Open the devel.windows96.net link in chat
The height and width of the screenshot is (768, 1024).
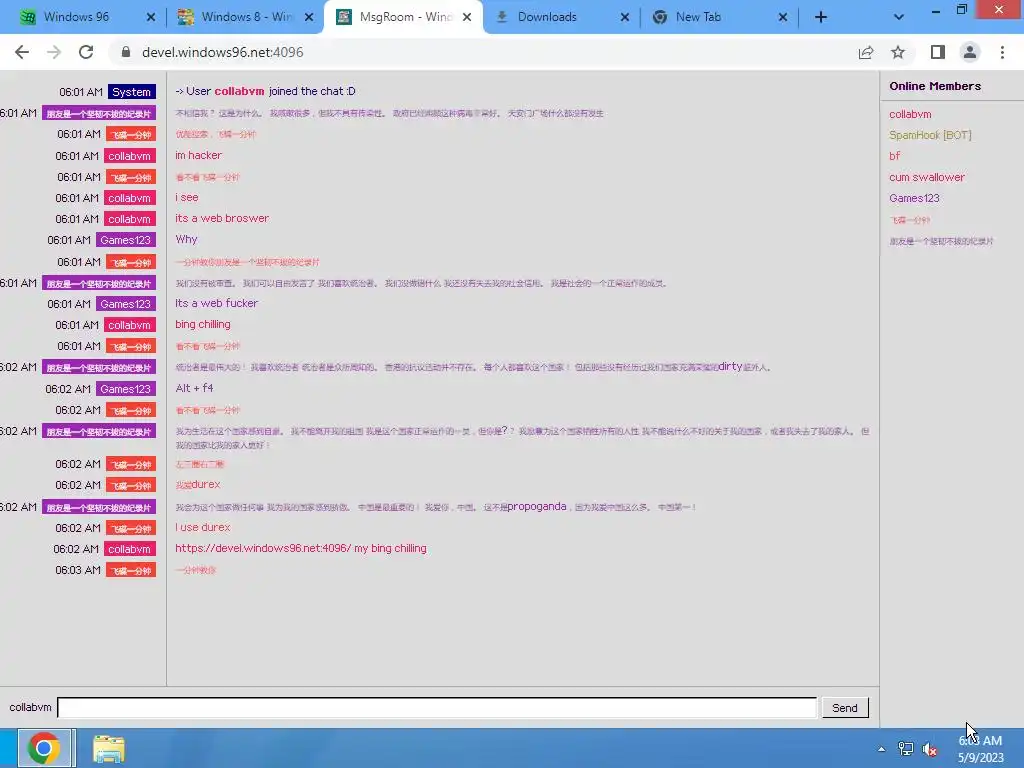pyautogui.click(x=263, y=548)
